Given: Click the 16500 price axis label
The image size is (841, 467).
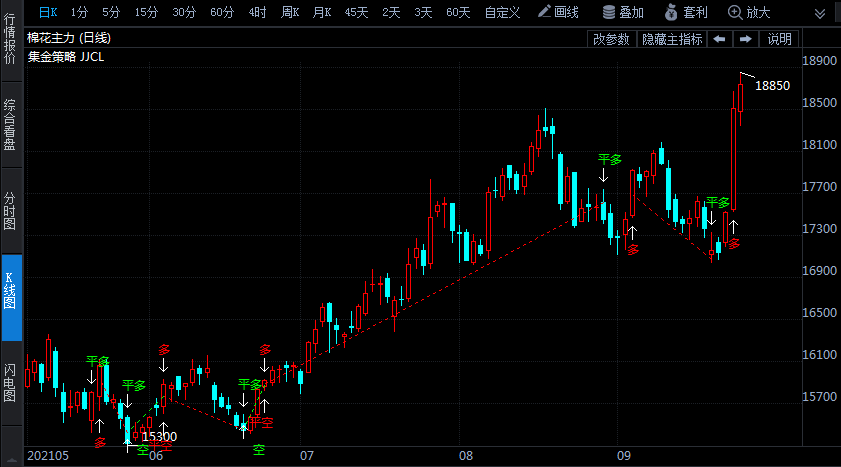Looking at the screenshot, I should [819, 313].
